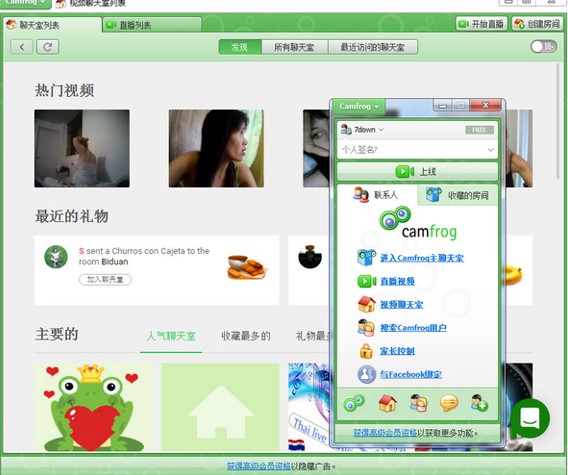Toggle the 18+ content switch
Screen dimensions: 568x475
[544, 46]
